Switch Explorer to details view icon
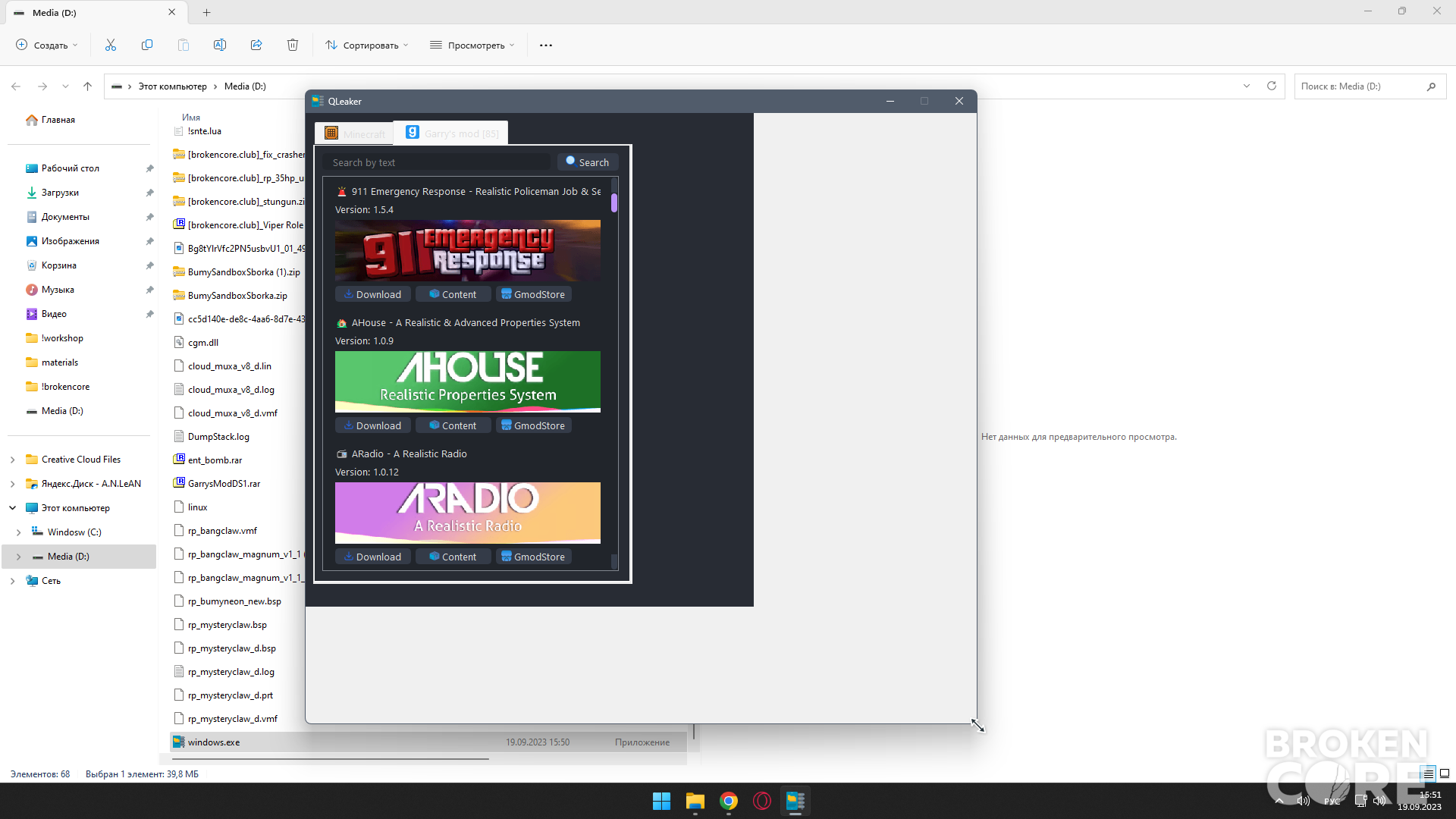 [x=1429, y=774]
